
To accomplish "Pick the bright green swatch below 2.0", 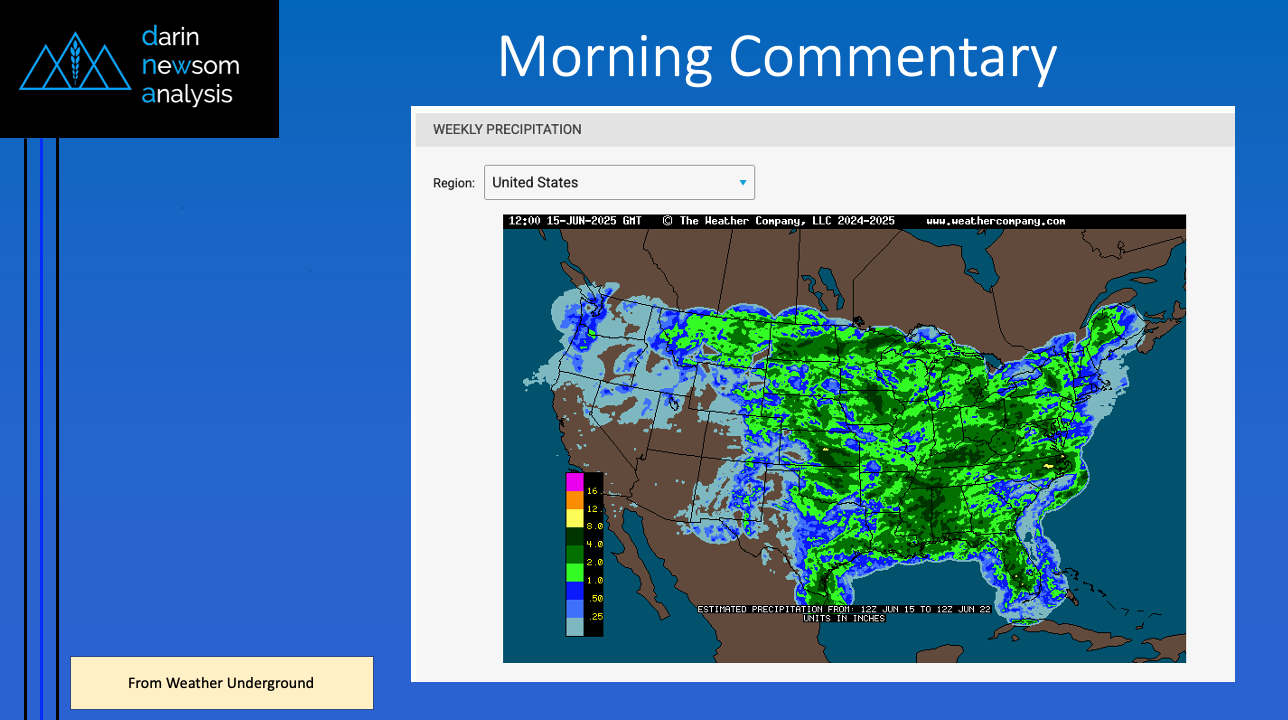I will [x=574, y=572].
